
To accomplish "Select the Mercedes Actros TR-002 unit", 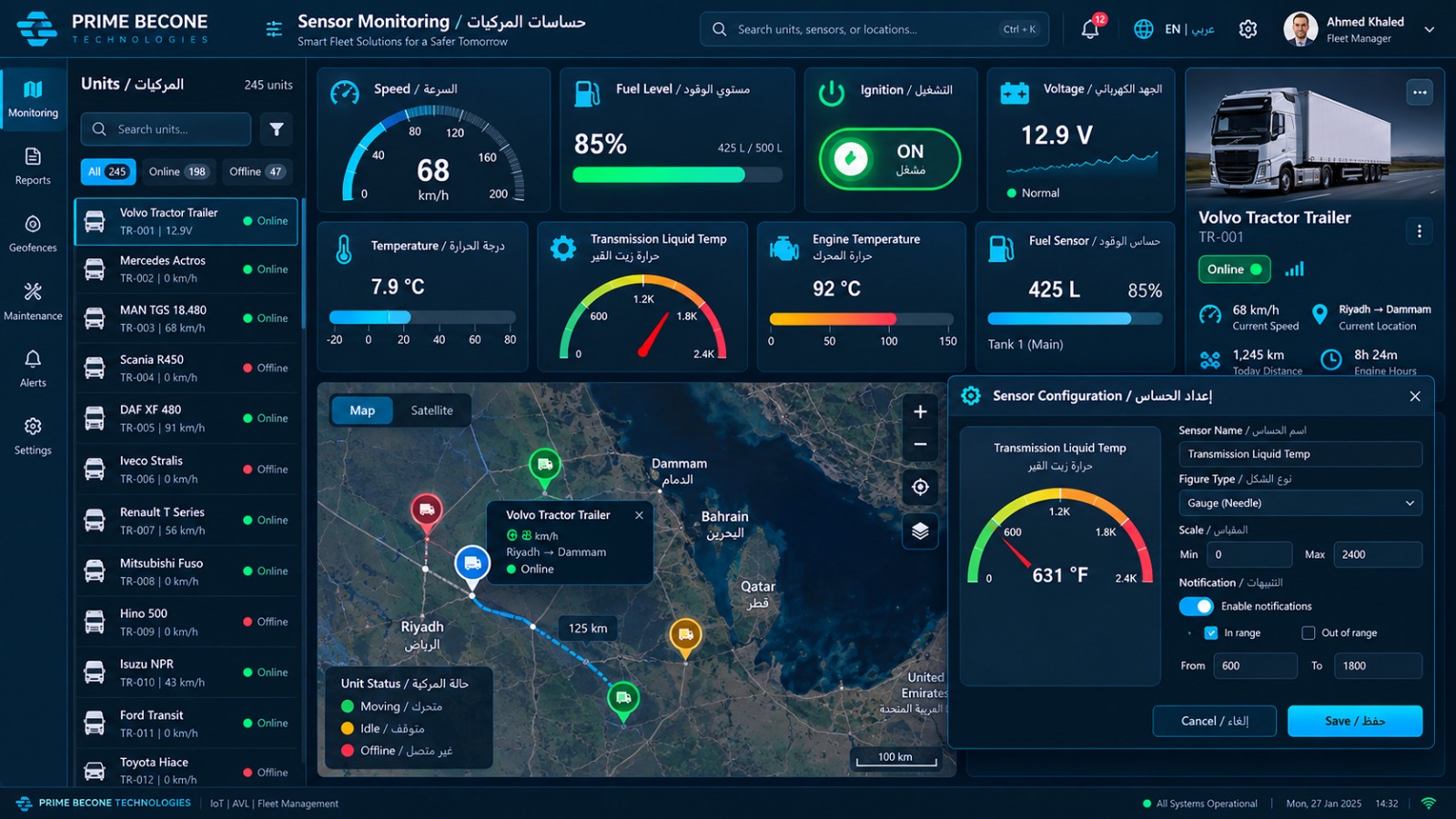I will click(x=186, y=269).
